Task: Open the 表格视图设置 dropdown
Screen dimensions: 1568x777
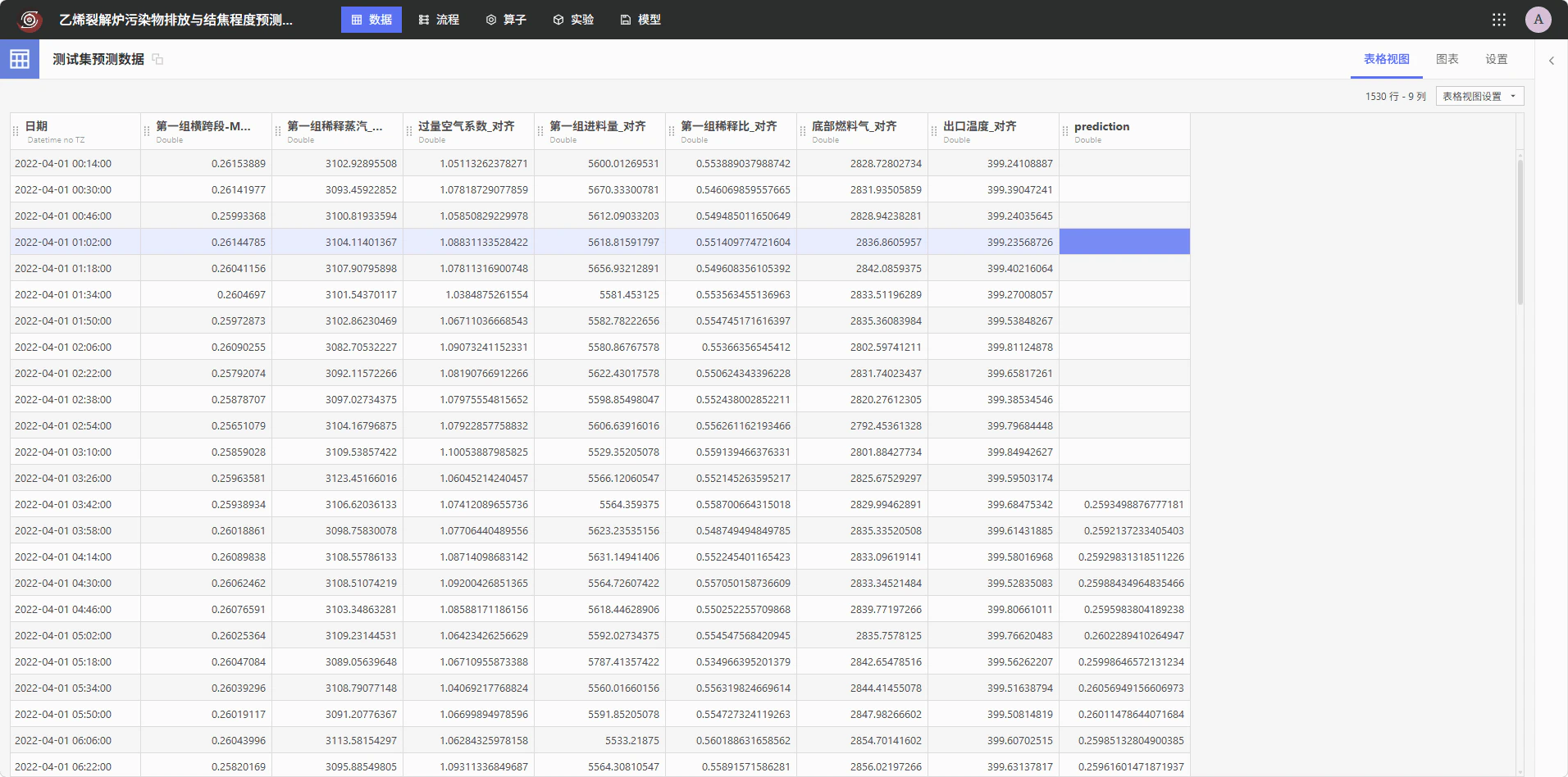Action: 1479,96
